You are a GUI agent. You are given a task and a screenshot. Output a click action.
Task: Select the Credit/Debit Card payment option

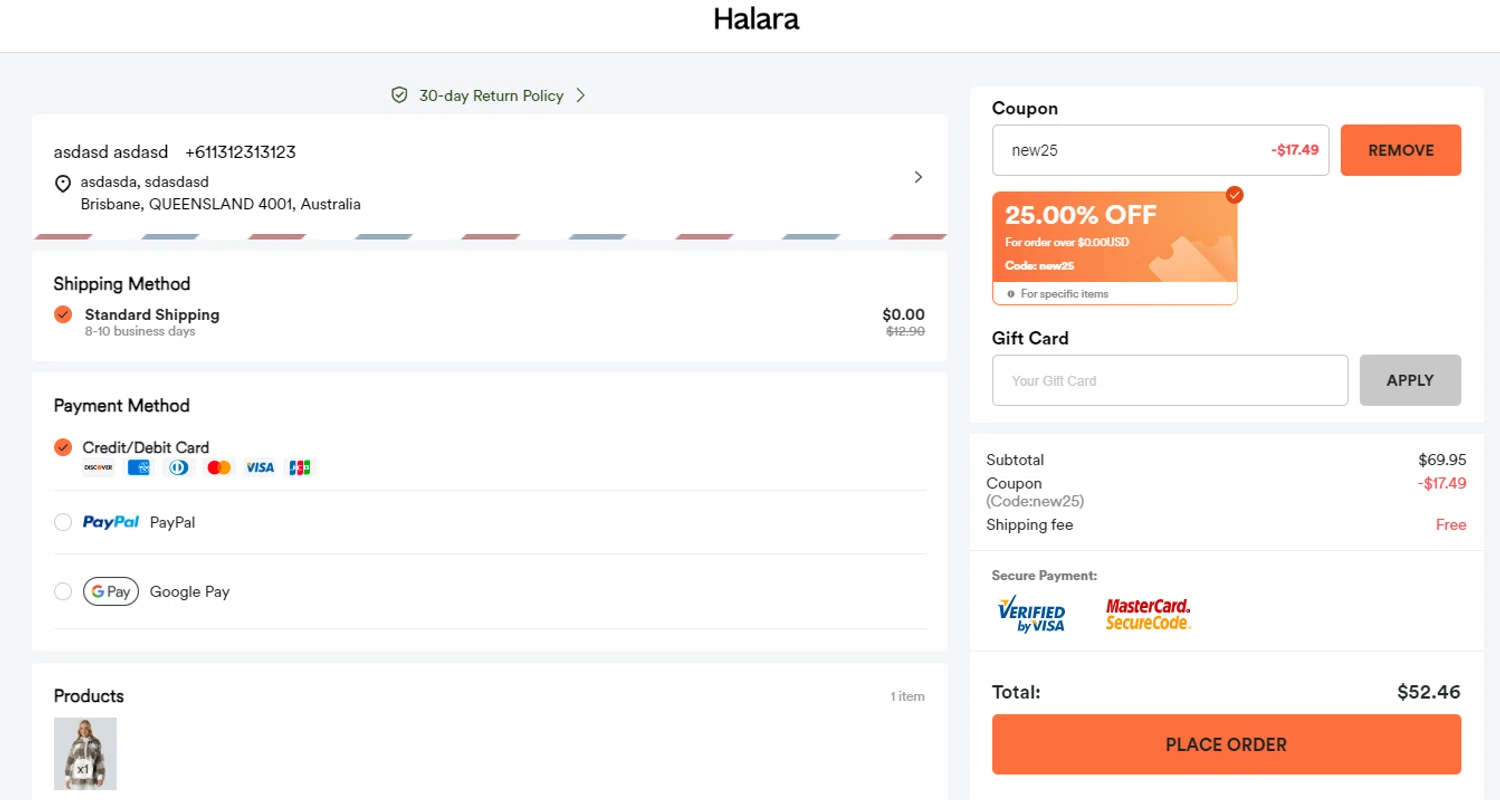pyautogui.click(x=63, y=447)
